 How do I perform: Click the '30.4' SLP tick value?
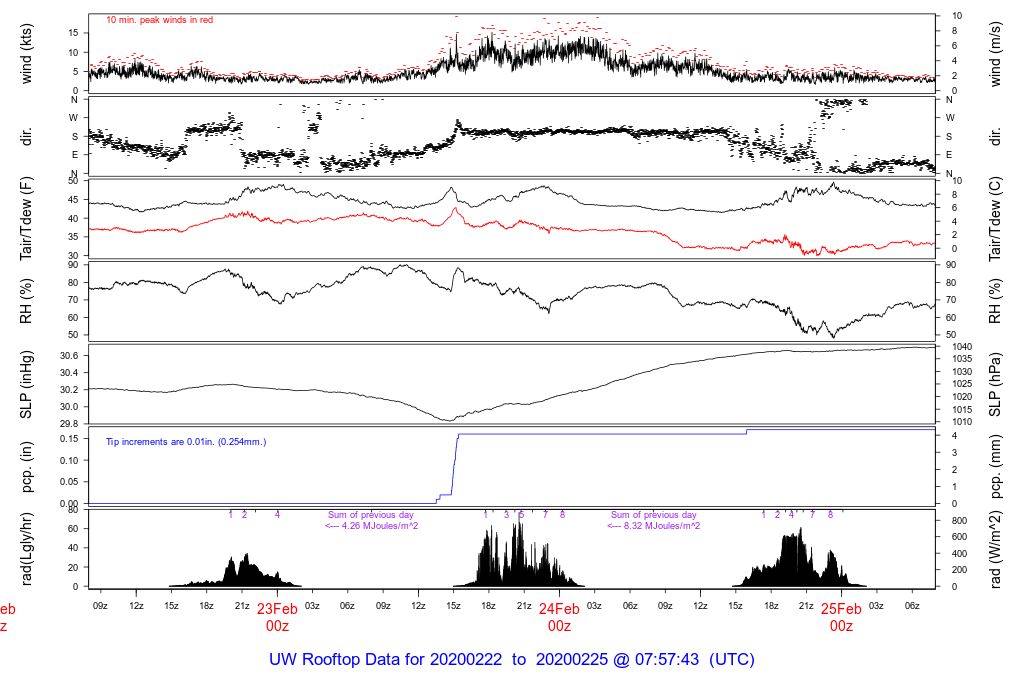point(69,373)
